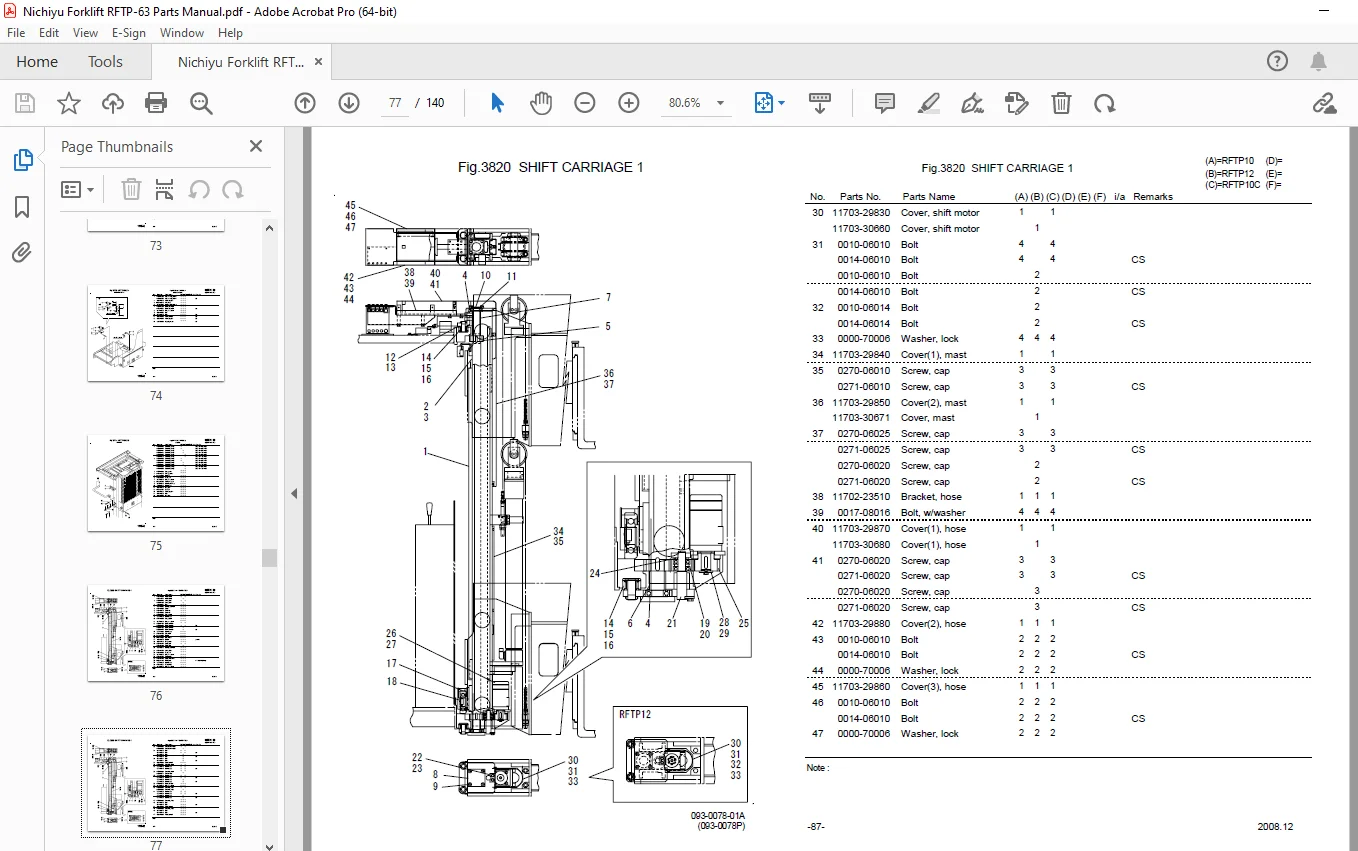Rotate the page clockwise

tap(1104, 103)
